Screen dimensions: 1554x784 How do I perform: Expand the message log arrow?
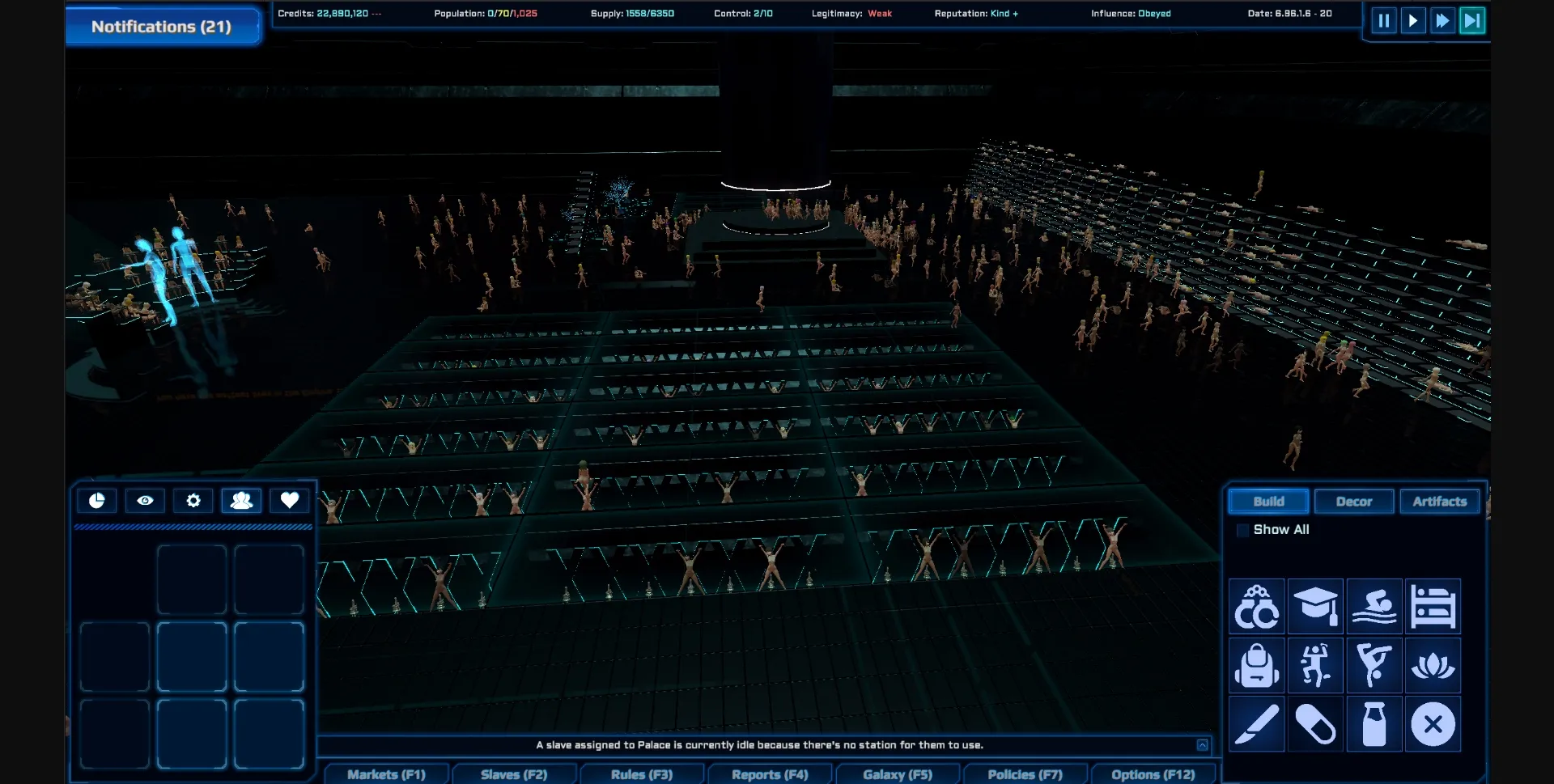pyautogui.click(x=1203, y=745)
